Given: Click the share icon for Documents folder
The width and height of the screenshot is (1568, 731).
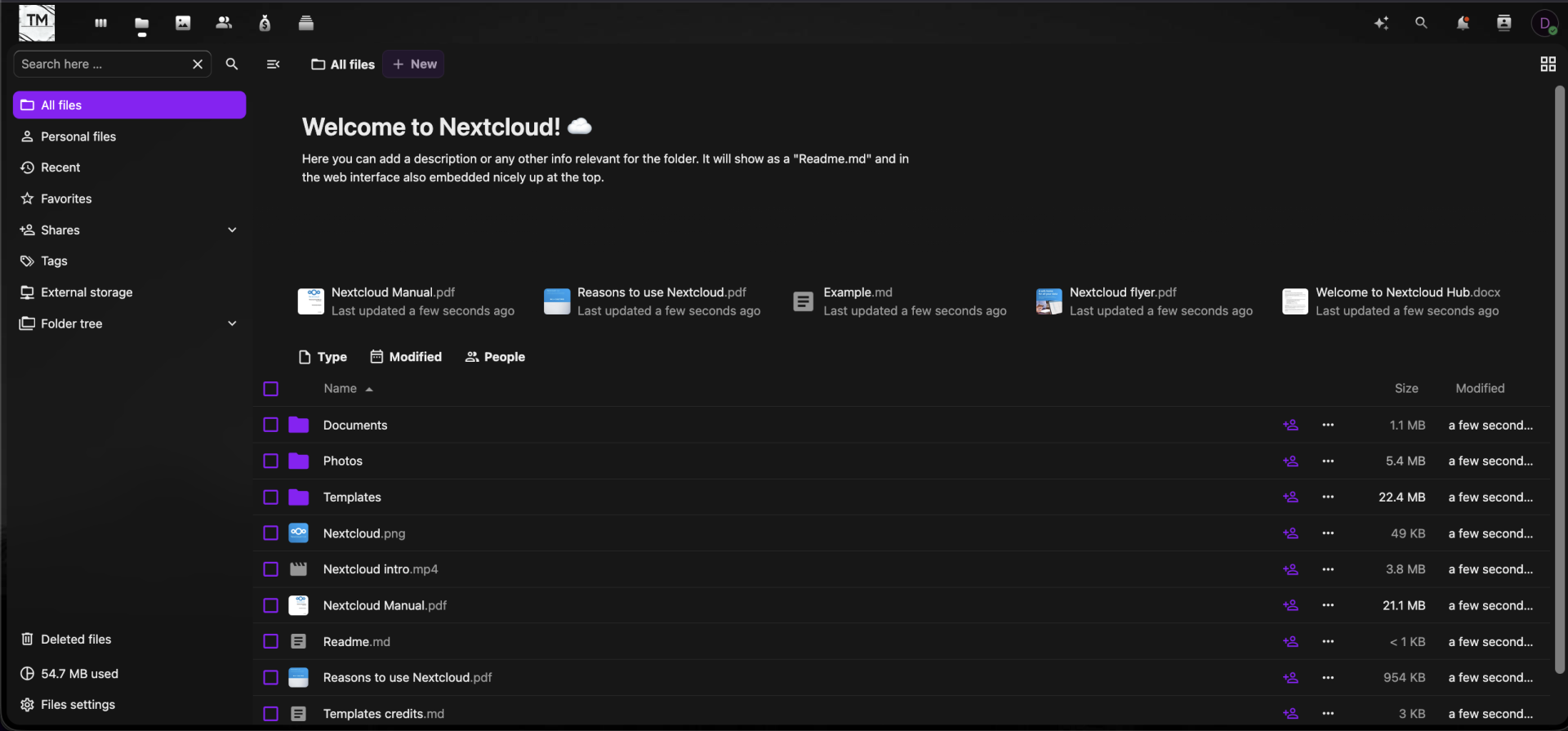Looking at the screenshot, I should 1290,425.
